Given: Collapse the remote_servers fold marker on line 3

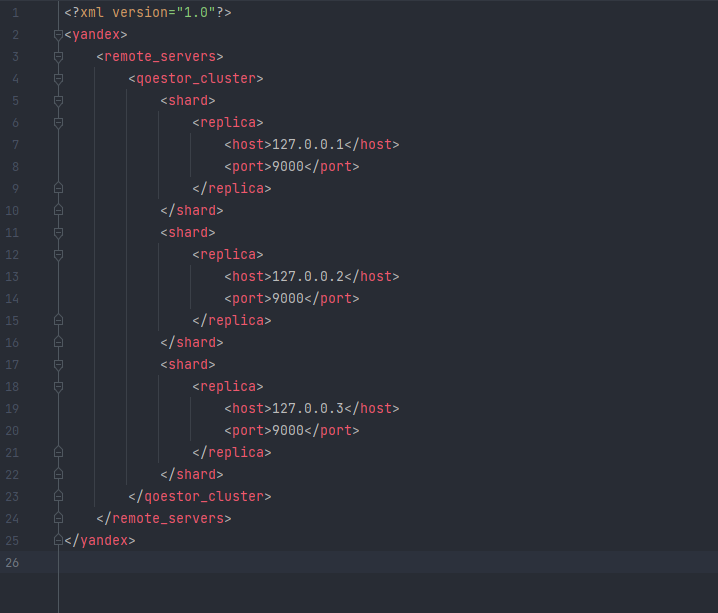Looking at the screenshot, I should [58, 57].
